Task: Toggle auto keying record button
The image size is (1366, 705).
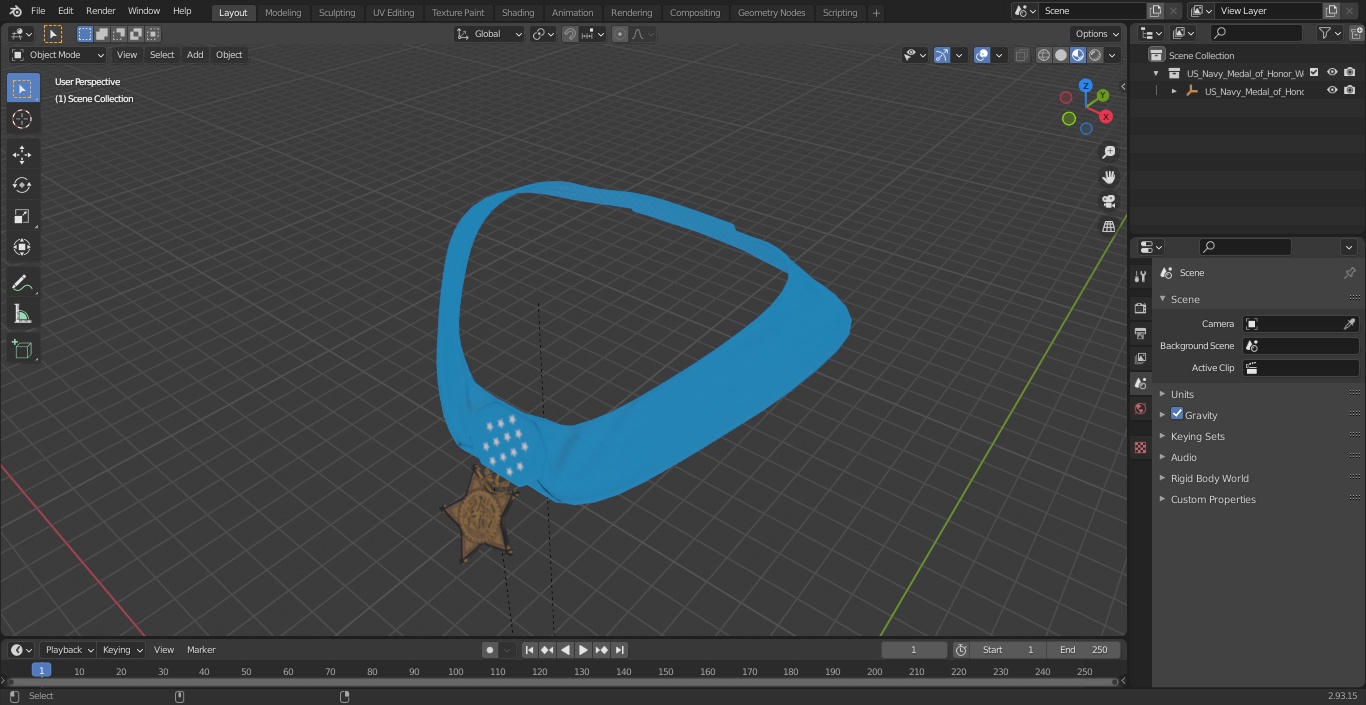Action: [x=490, y=650]
